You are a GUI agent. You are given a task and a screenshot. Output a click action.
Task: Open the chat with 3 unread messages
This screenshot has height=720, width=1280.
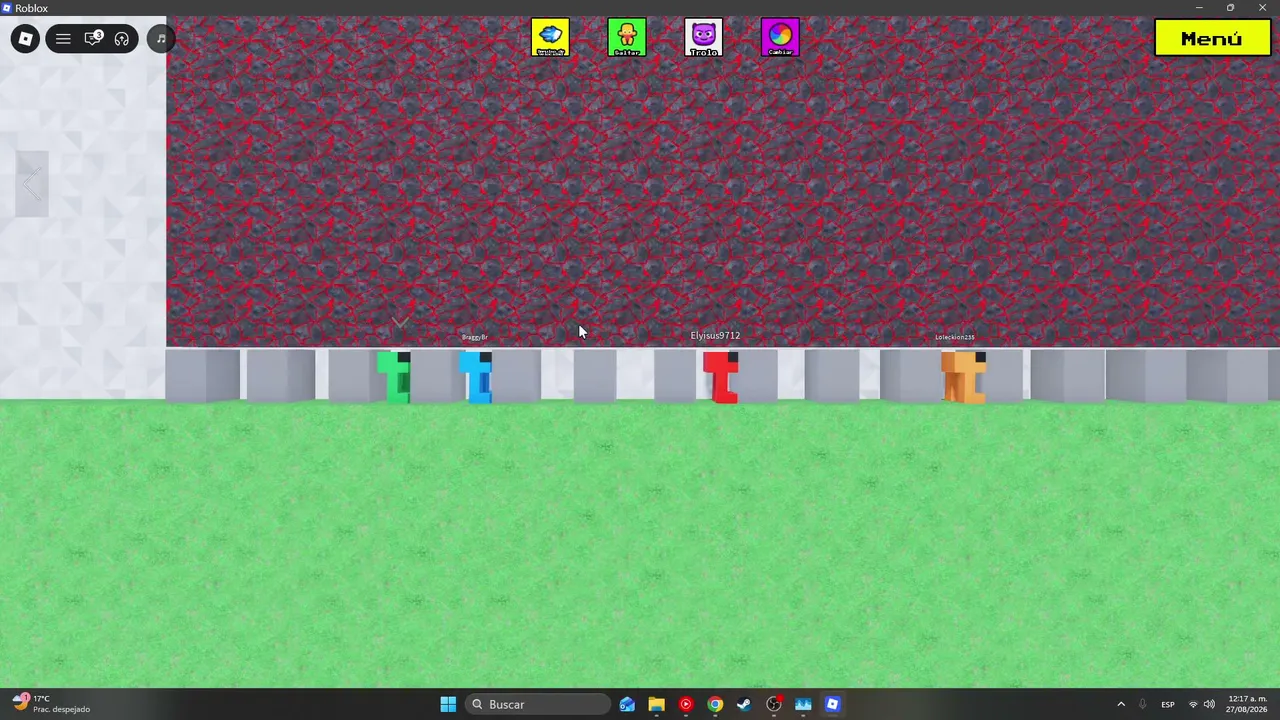pyautogui.click(x=93, y=39)
